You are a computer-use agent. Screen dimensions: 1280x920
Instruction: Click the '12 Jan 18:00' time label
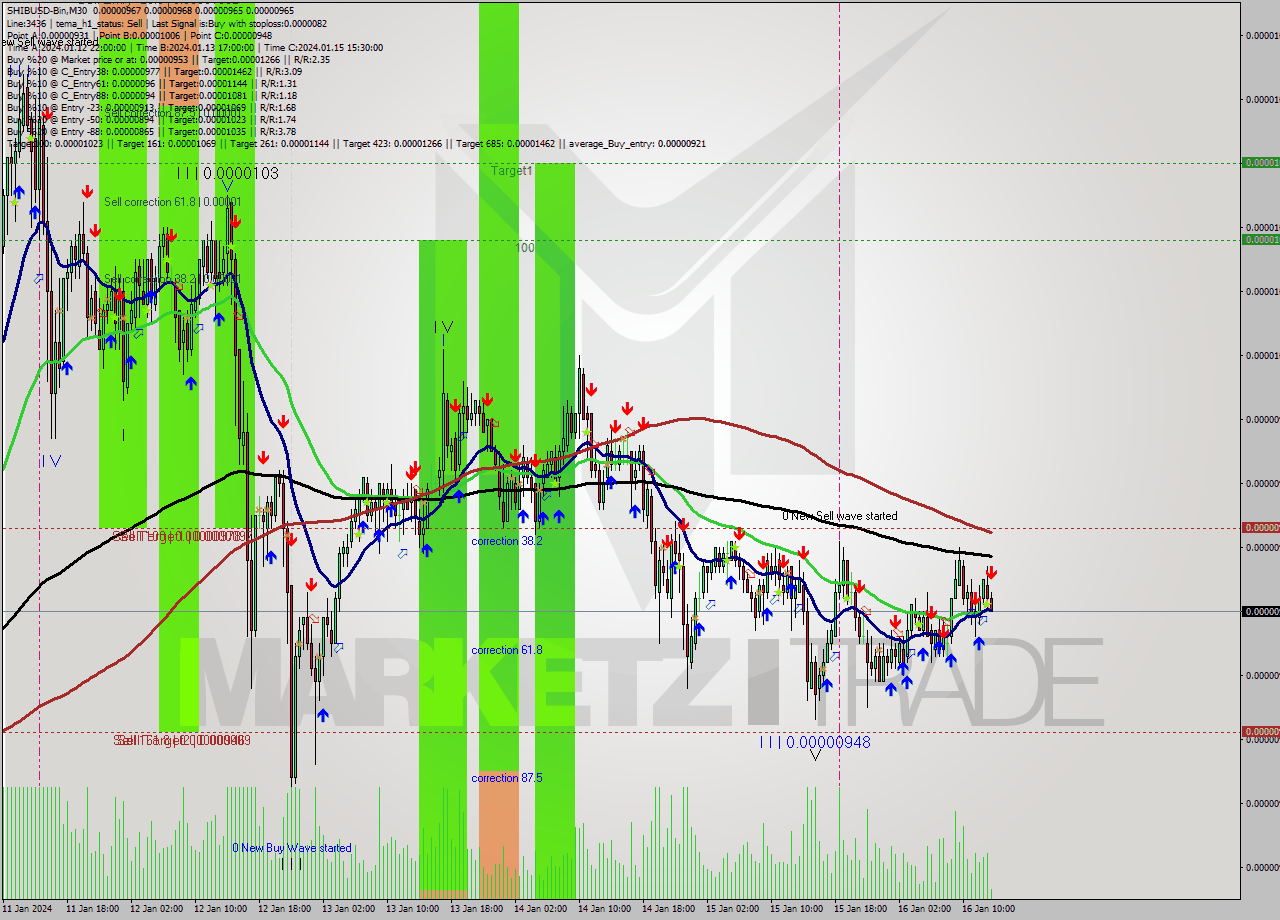(x=286, y=909)
